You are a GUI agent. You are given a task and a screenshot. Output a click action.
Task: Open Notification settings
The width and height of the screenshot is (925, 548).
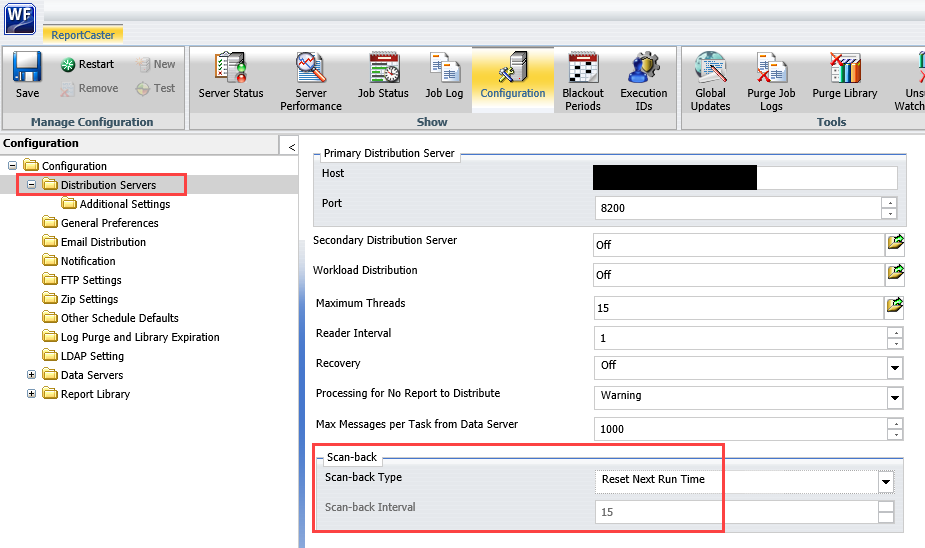point(88,261)
